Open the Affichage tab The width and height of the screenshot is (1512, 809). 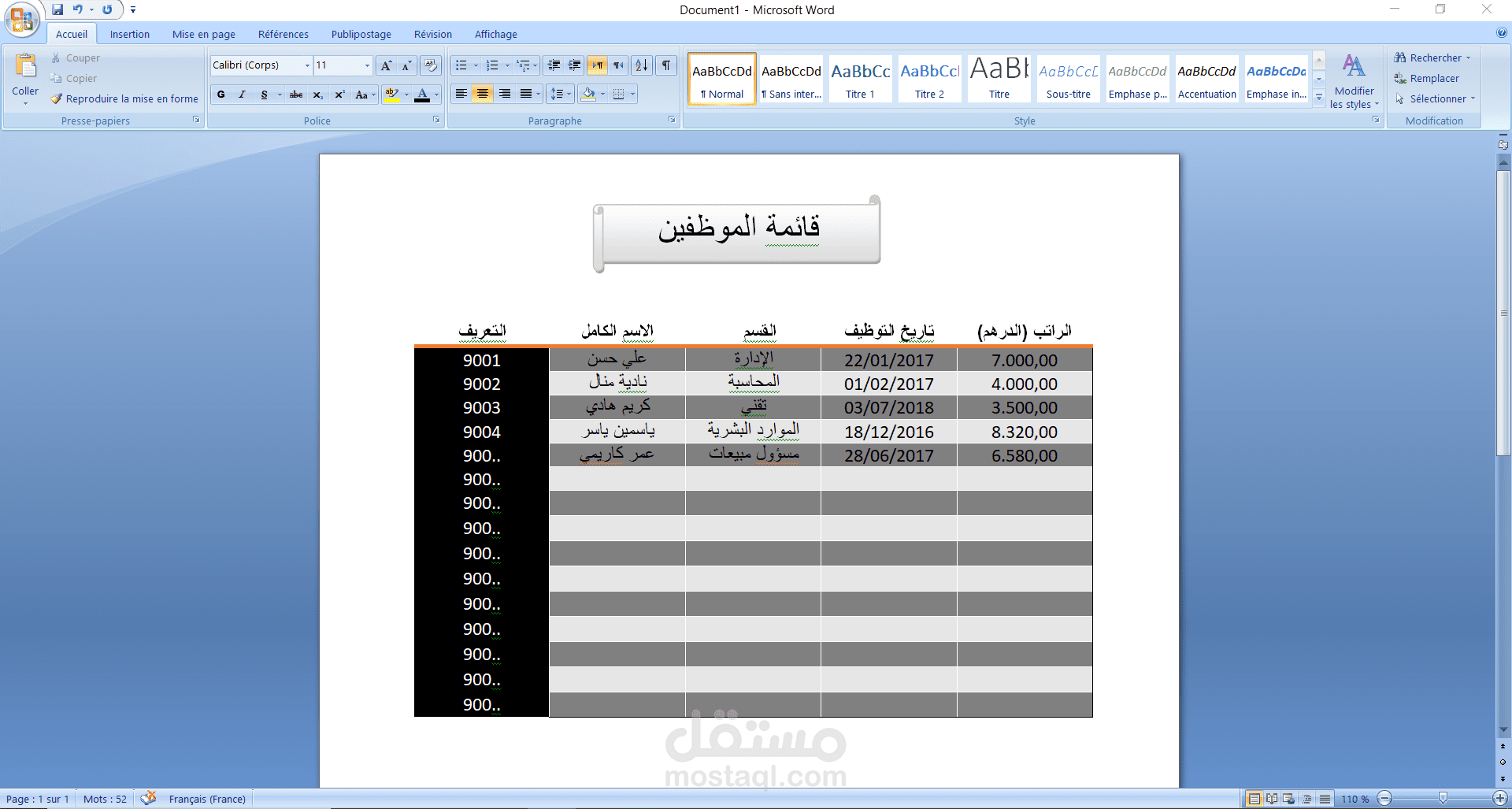pos(496,34)
